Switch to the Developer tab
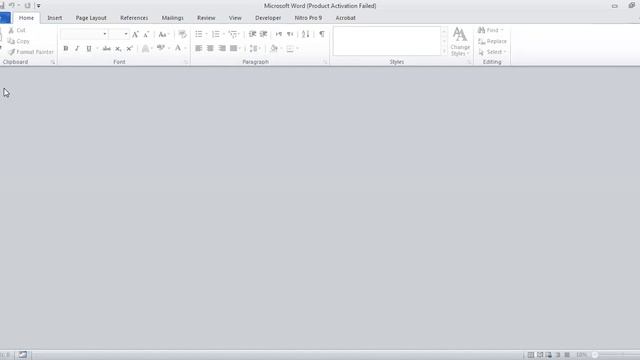640x360 pixels. 268,18
